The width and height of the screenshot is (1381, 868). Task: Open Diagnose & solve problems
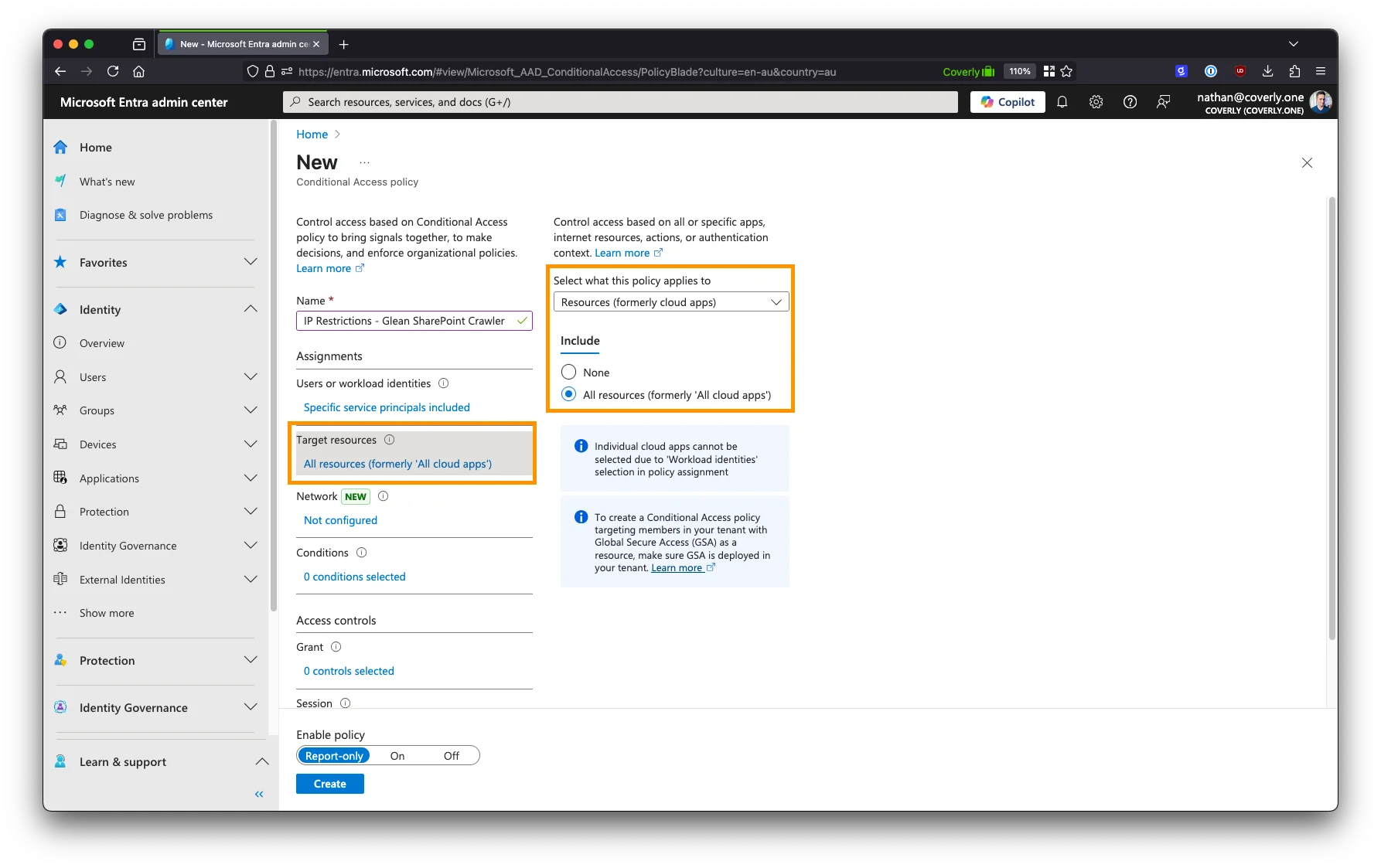[145, 215]
